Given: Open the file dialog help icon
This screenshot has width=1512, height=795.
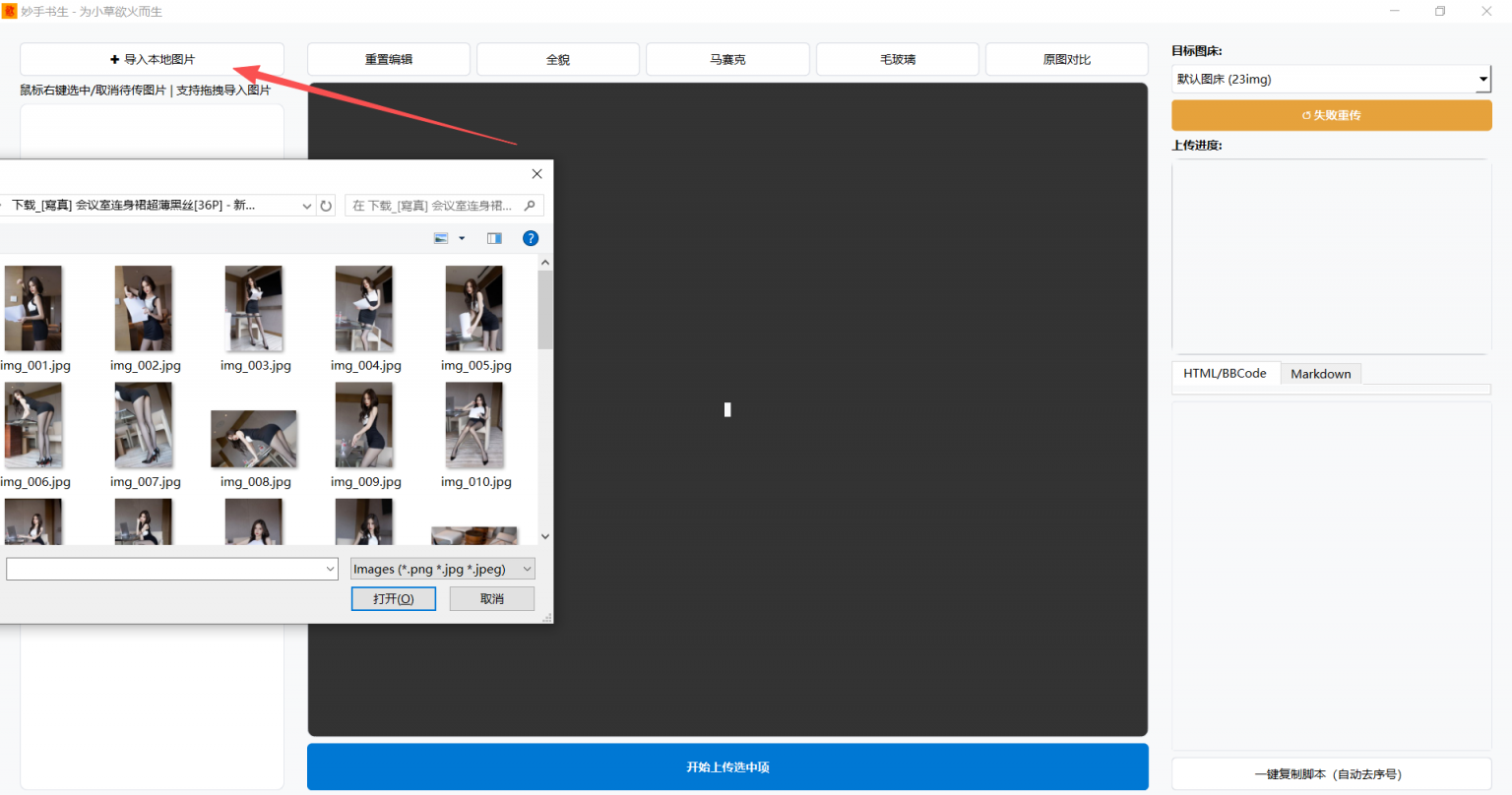Looking at the screenshot, I should pos(531,238).
